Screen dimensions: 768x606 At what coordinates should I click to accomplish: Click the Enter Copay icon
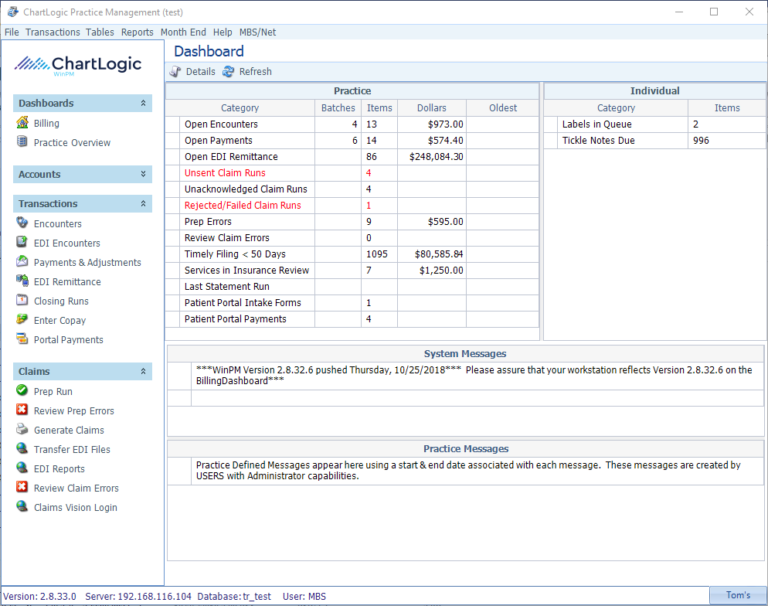coord(22,319)
